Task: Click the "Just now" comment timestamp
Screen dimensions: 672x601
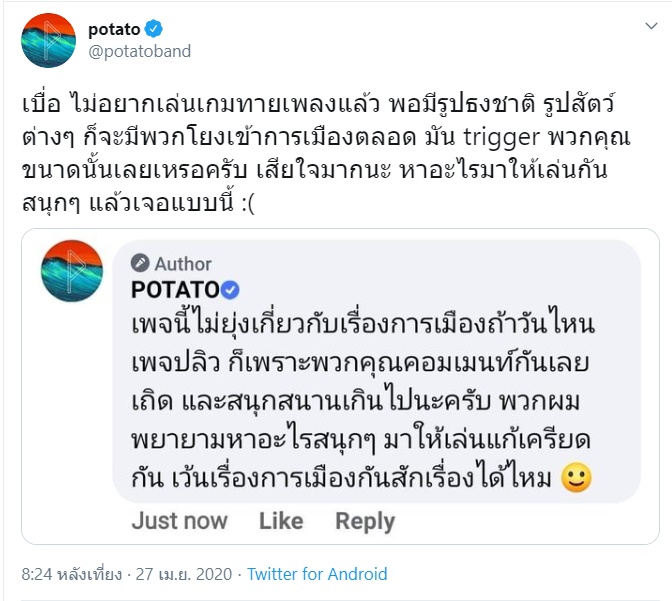Action: (x=179, y=521)
